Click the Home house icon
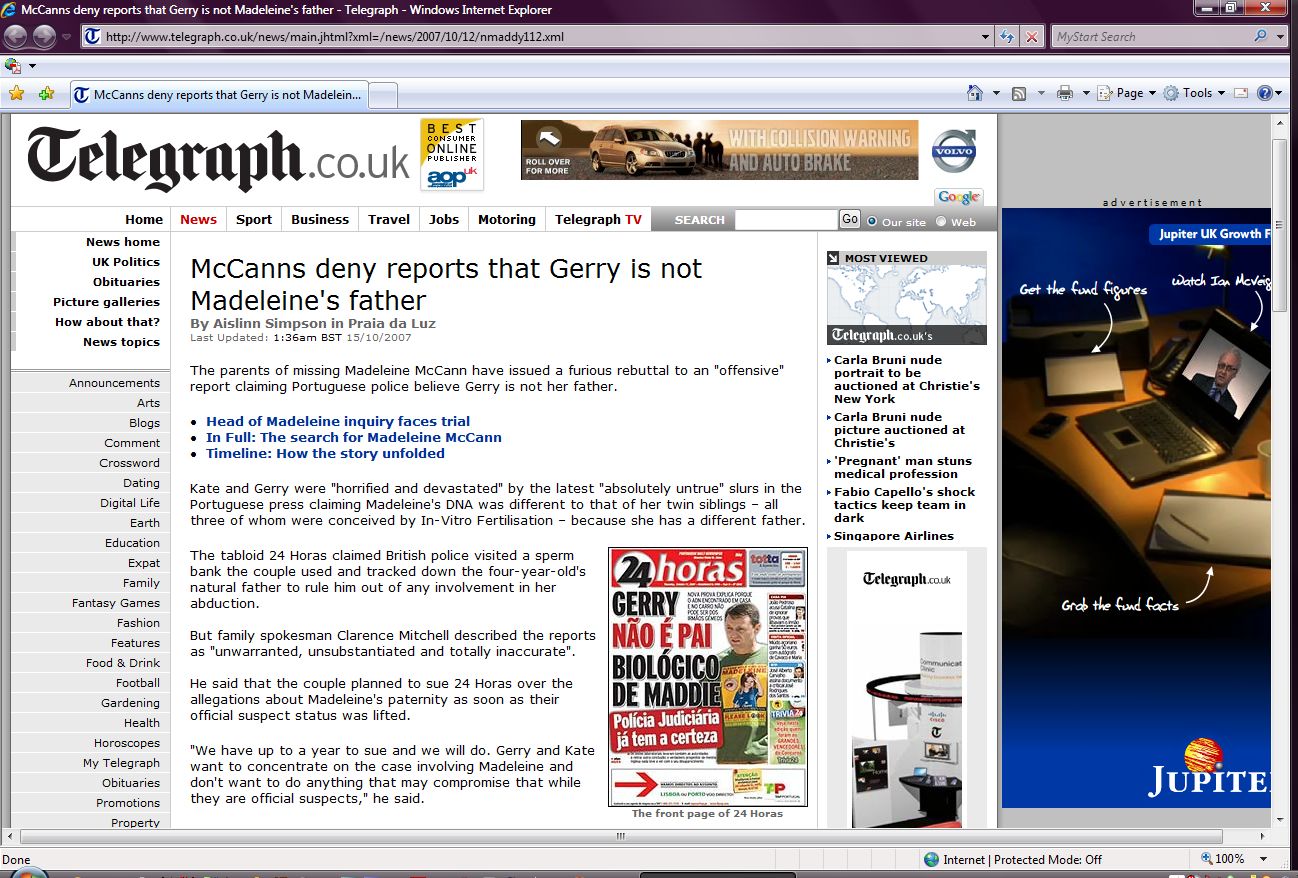The image size is (1298, 878). click(975, 93)
